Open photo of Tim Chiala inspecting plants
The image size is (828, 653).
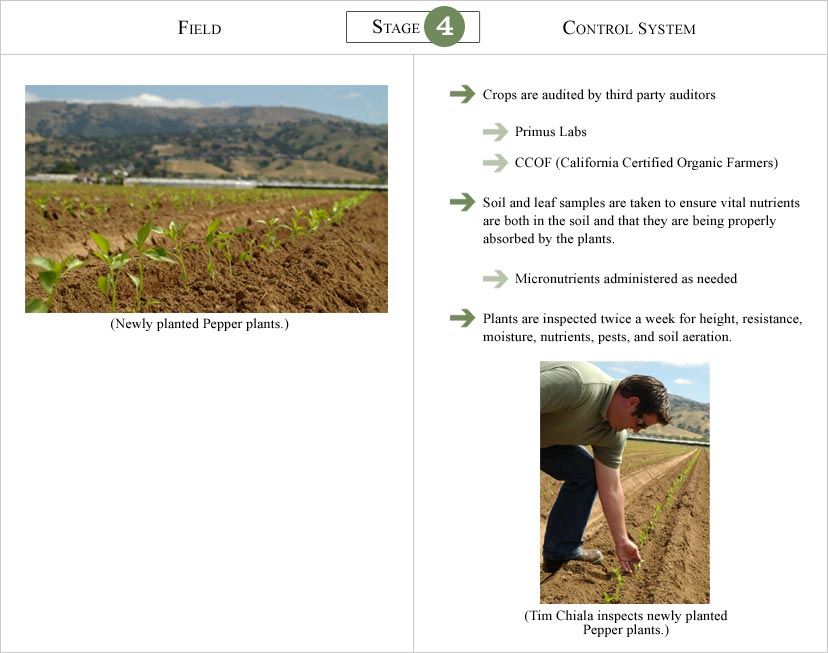click(625, 482)
